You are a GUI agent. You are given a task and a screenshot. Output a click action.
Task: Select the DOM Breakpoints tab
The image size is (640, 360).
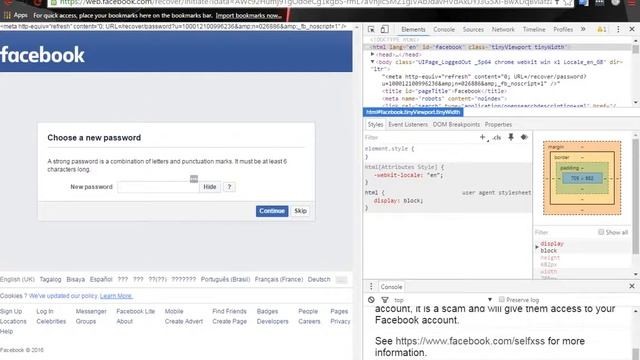[x=456, y=124]
